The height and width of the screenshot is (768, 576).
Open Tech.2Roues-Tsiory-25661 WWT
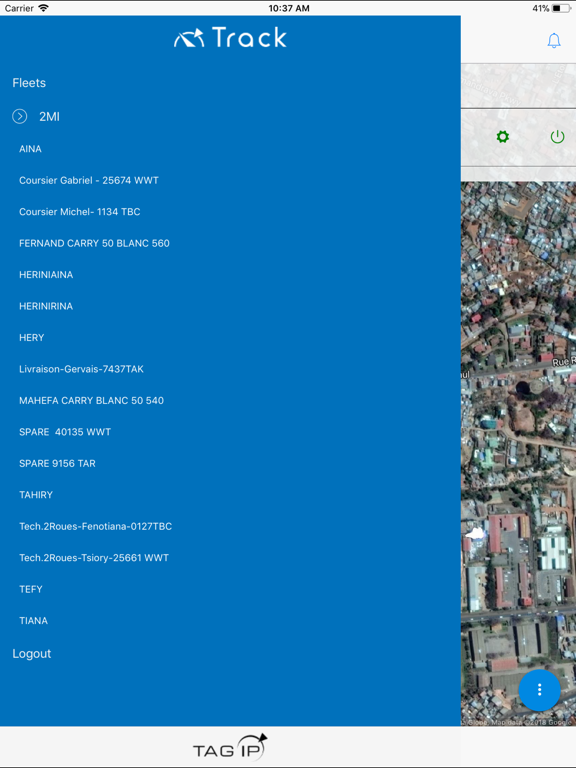[x=94, y=557]
